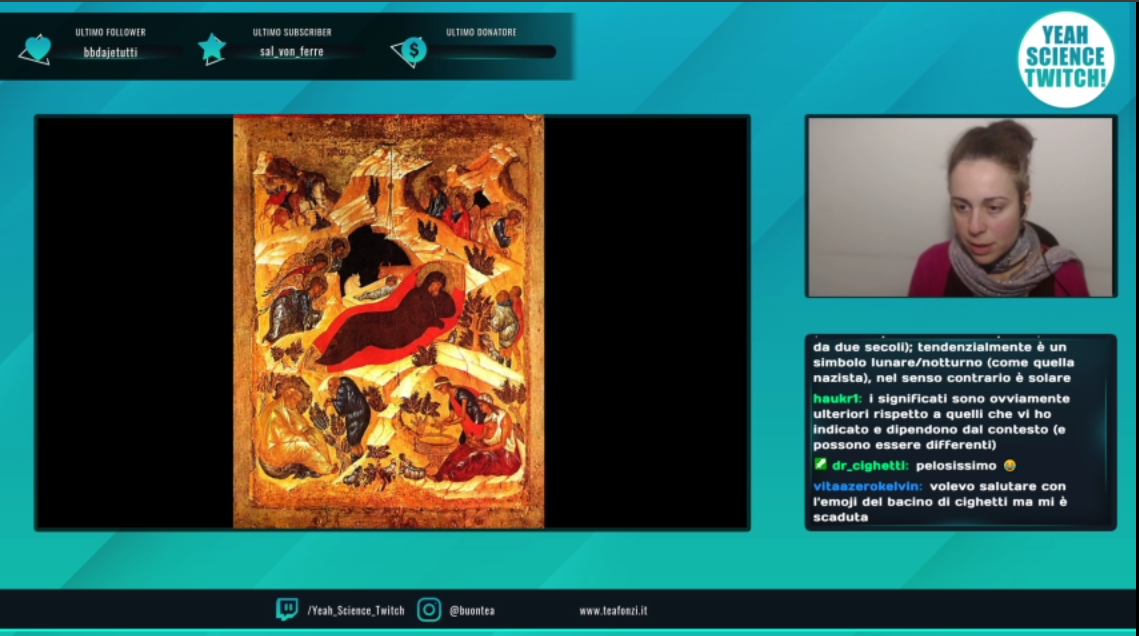Click follower name bbdajetutti
This screenshot has width=1139, height=636.
coord(110,52)
